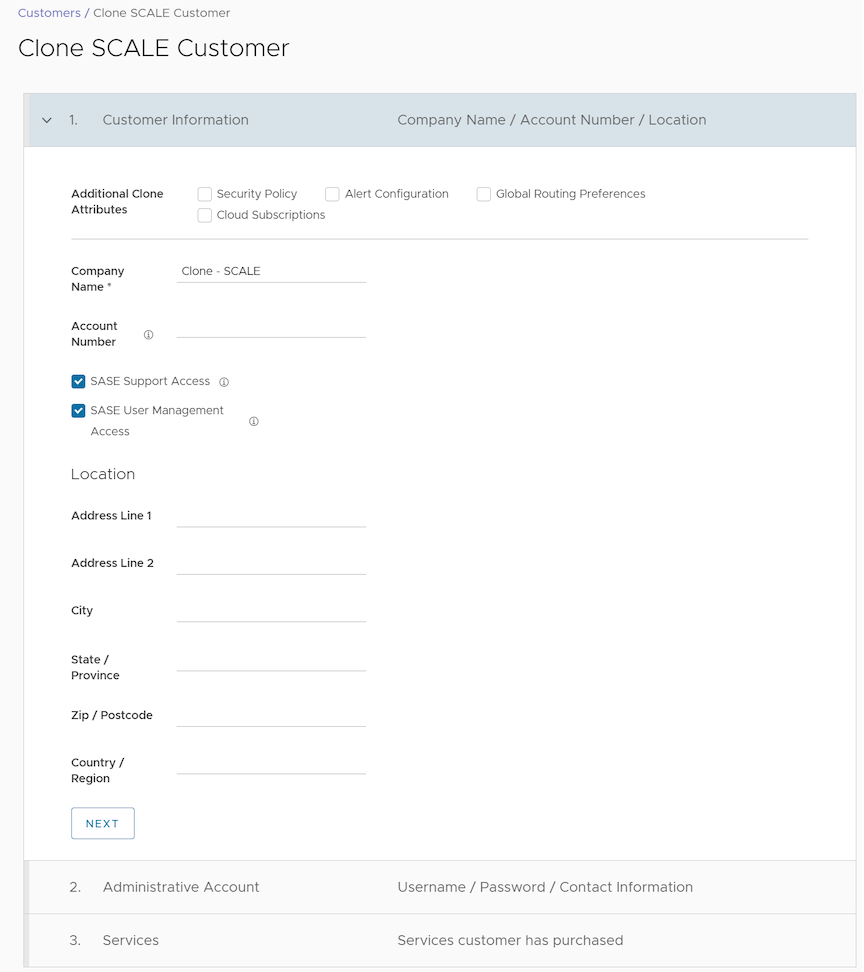Expand the Services step
This screenshot has height=972, width=864.
click(x=131, y=940)
